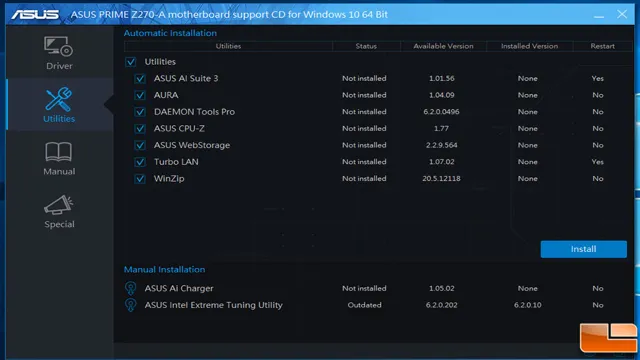Screen dimensions: 640x360
Task: Open ASUS Intel Extreme Tuning Utility entry
Action: point(213,305)
